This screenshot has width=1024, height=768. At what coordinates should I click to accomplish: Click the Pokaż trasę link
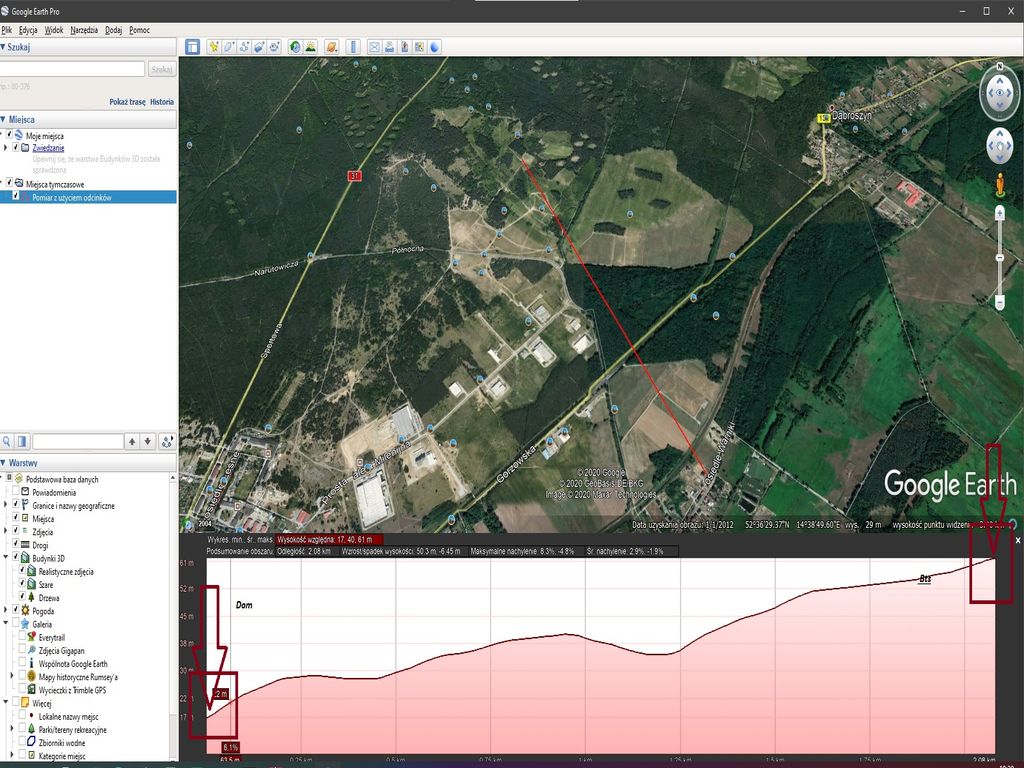point(127,102)
